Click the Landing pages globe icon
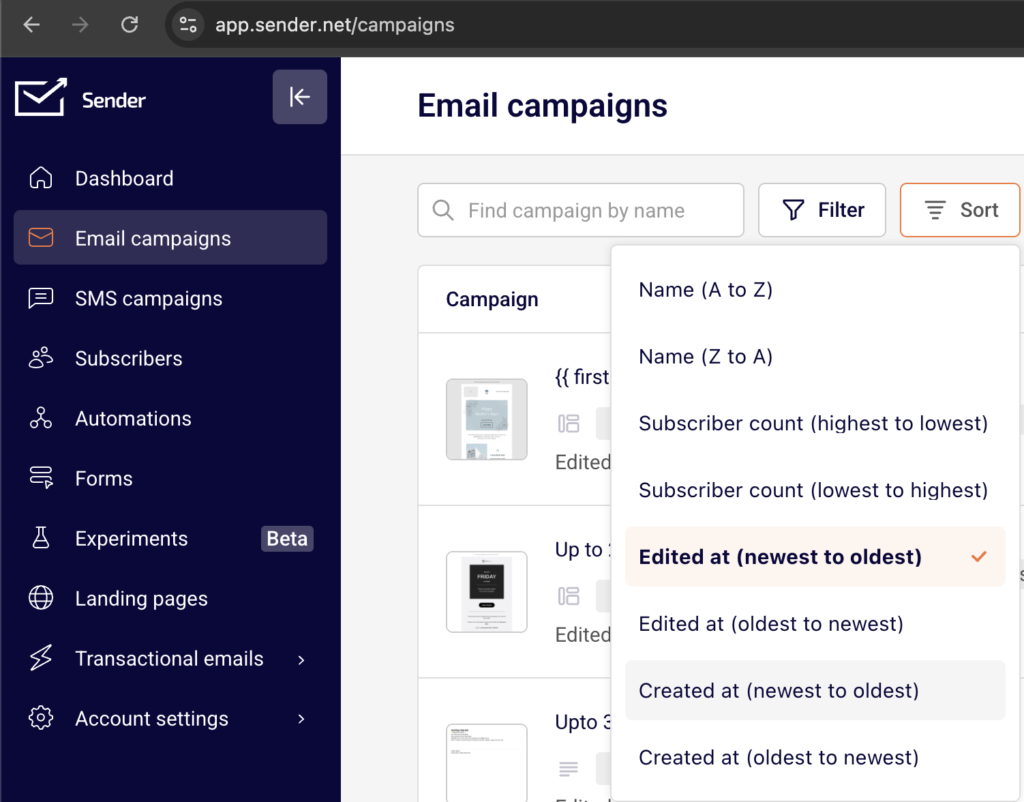Image resolution: width=1024 pixels, height=802 pixels. (40, 598)
